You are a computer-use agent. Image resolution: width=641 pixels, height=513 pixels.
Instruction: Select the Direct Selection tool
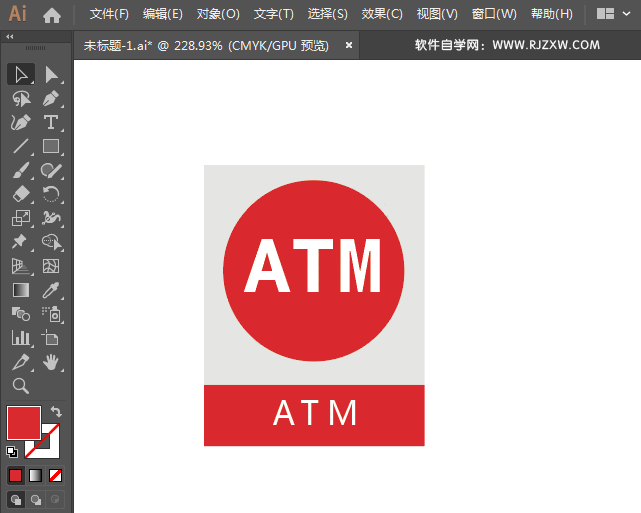coord(52,75)
